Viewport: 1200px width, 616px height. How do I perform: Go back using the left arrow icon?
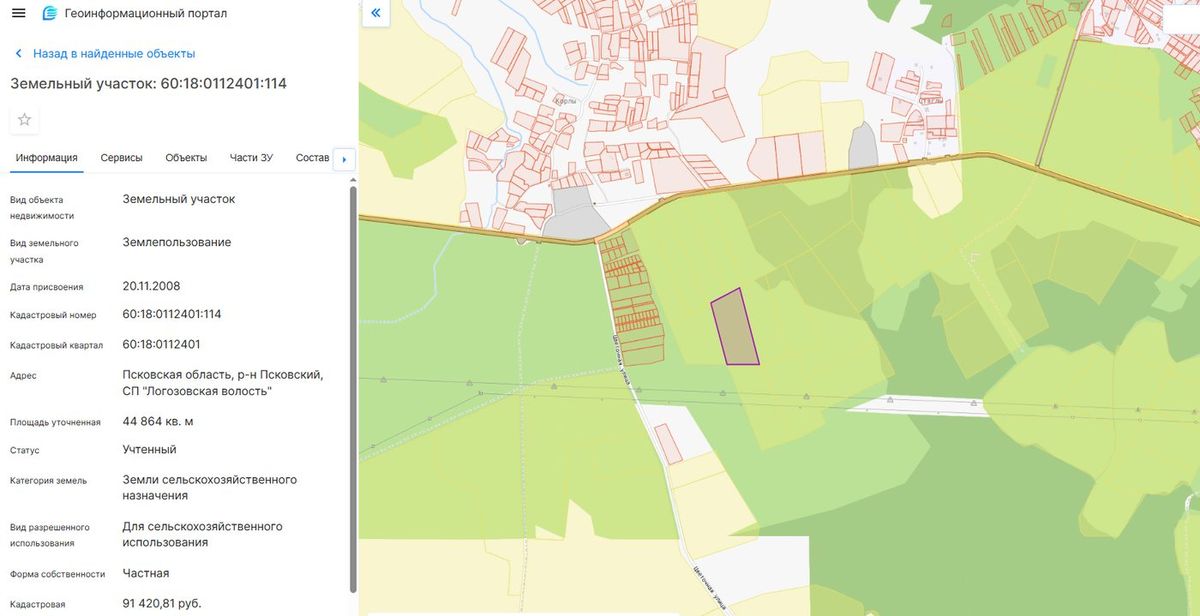(18, 53)
